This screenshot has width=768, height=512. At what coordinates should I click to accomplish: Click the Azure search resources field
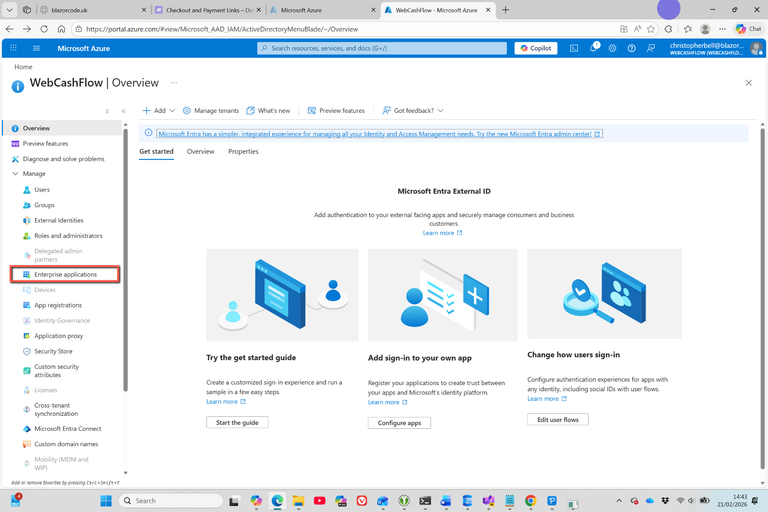coord(380,48)
